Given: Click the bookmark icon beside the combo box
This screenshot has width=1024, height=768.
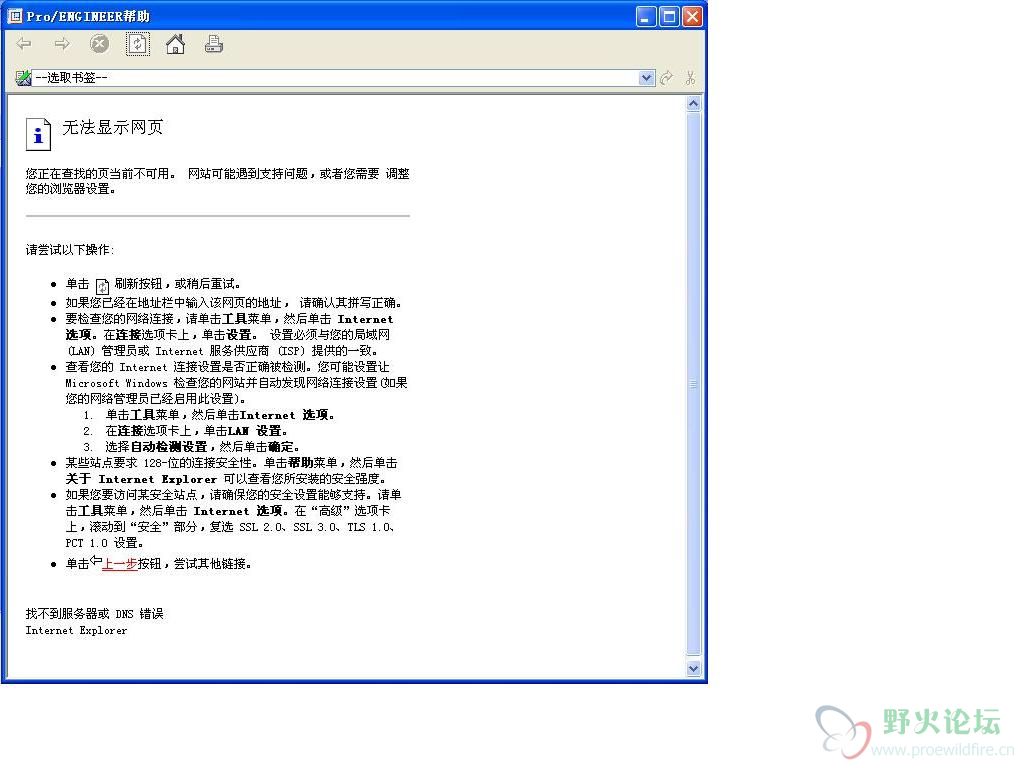Looking at the screenshot, I should pos(24,78).
